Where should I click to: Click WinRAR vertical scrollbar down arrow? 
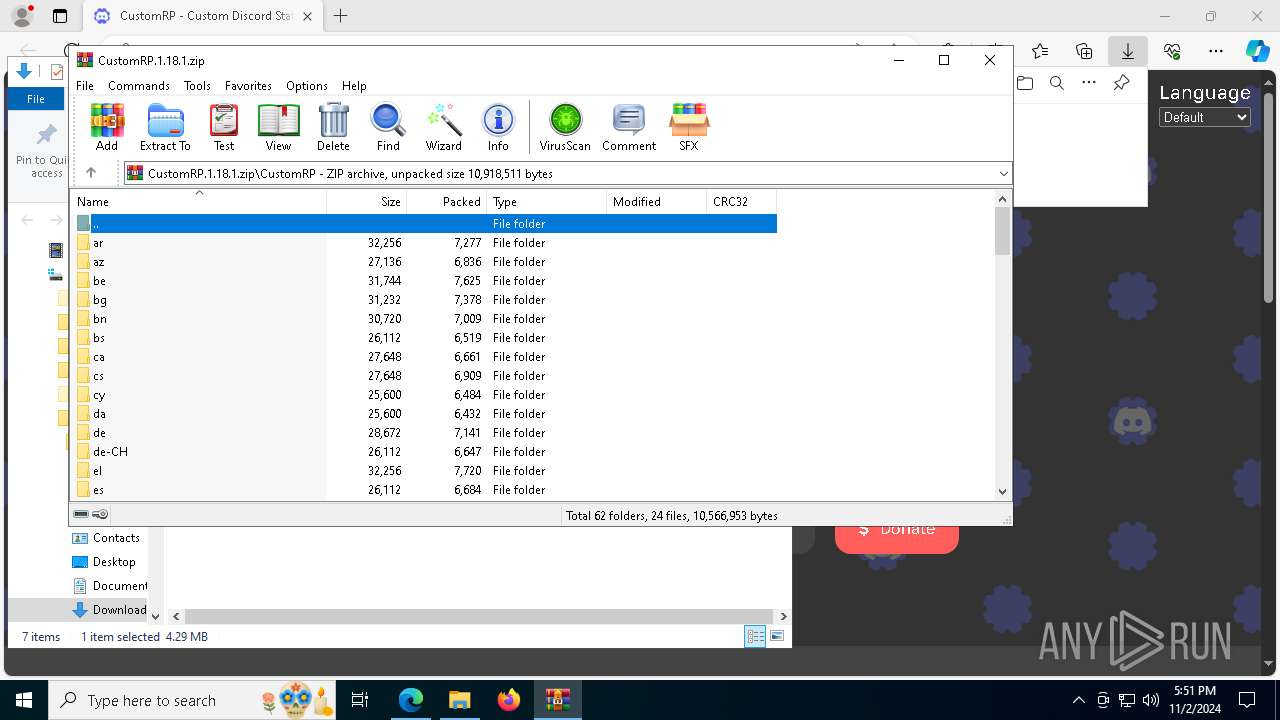(x=1003, y=491)
